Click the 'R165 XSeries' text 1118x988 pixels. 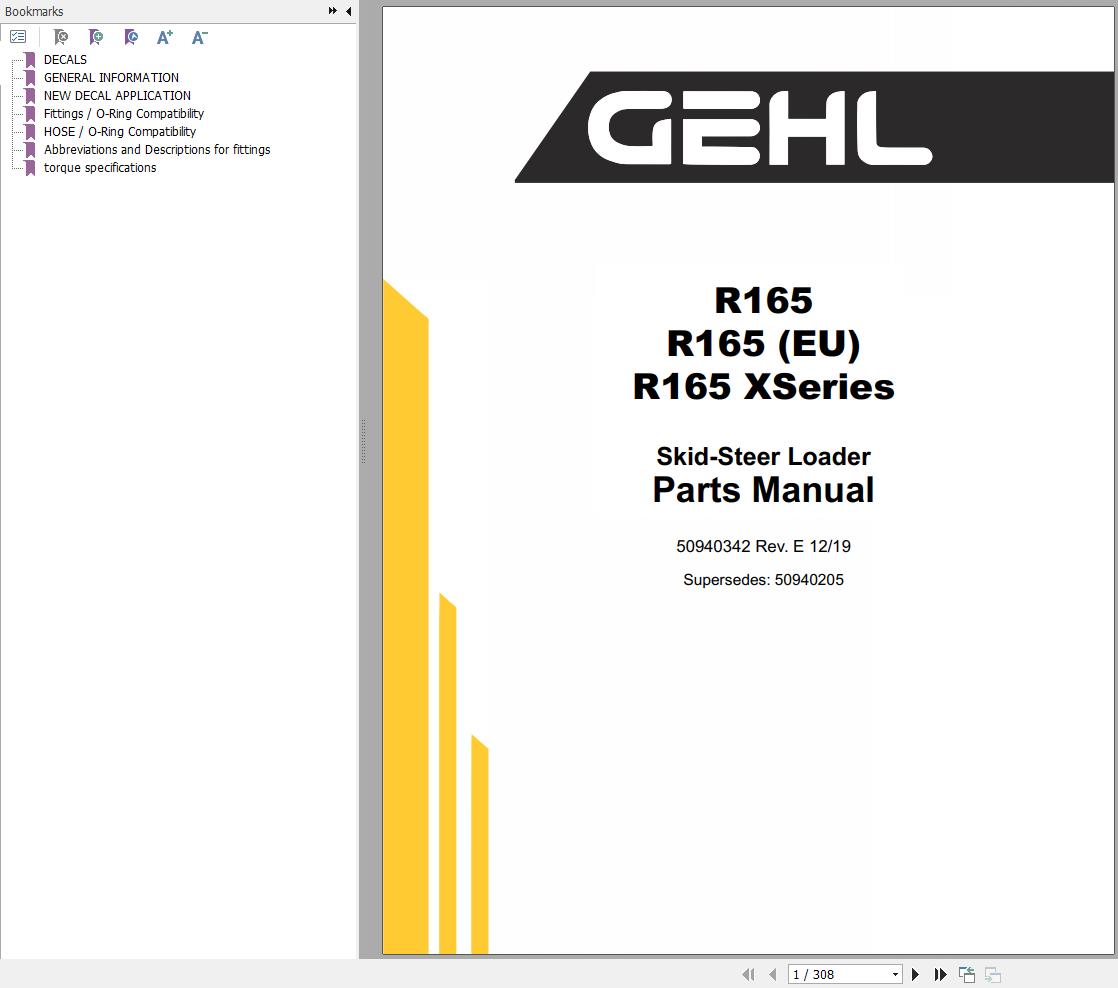763,387
